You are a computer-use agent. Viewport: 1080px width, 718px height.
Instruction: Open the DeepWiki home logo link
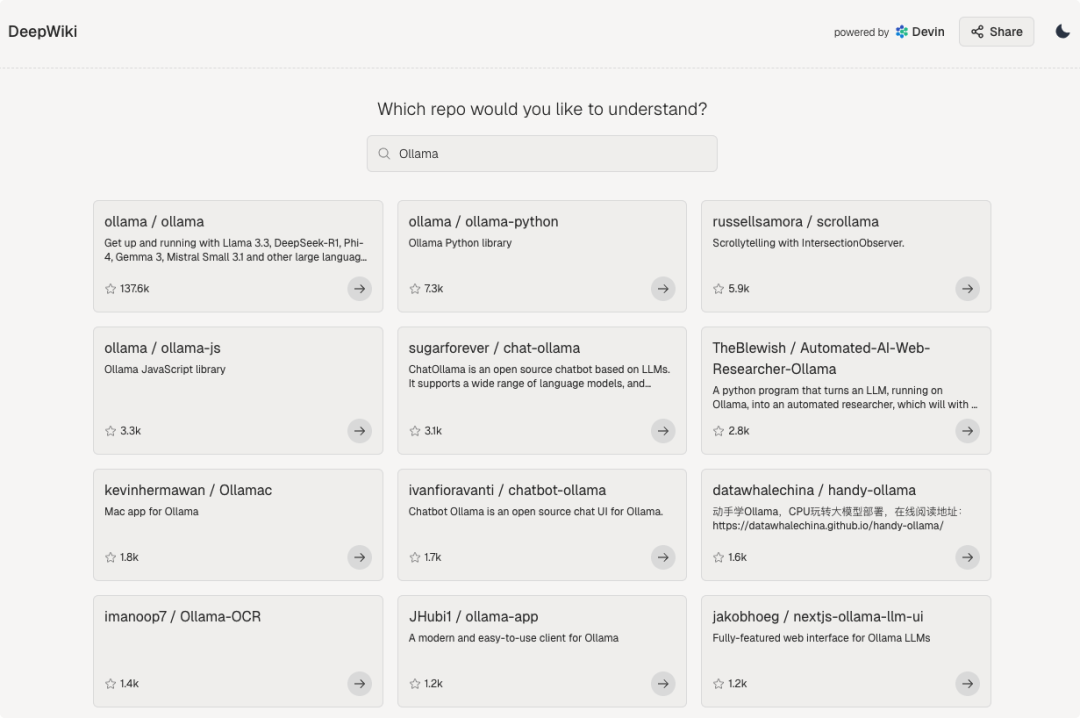[x=43, y=31]
